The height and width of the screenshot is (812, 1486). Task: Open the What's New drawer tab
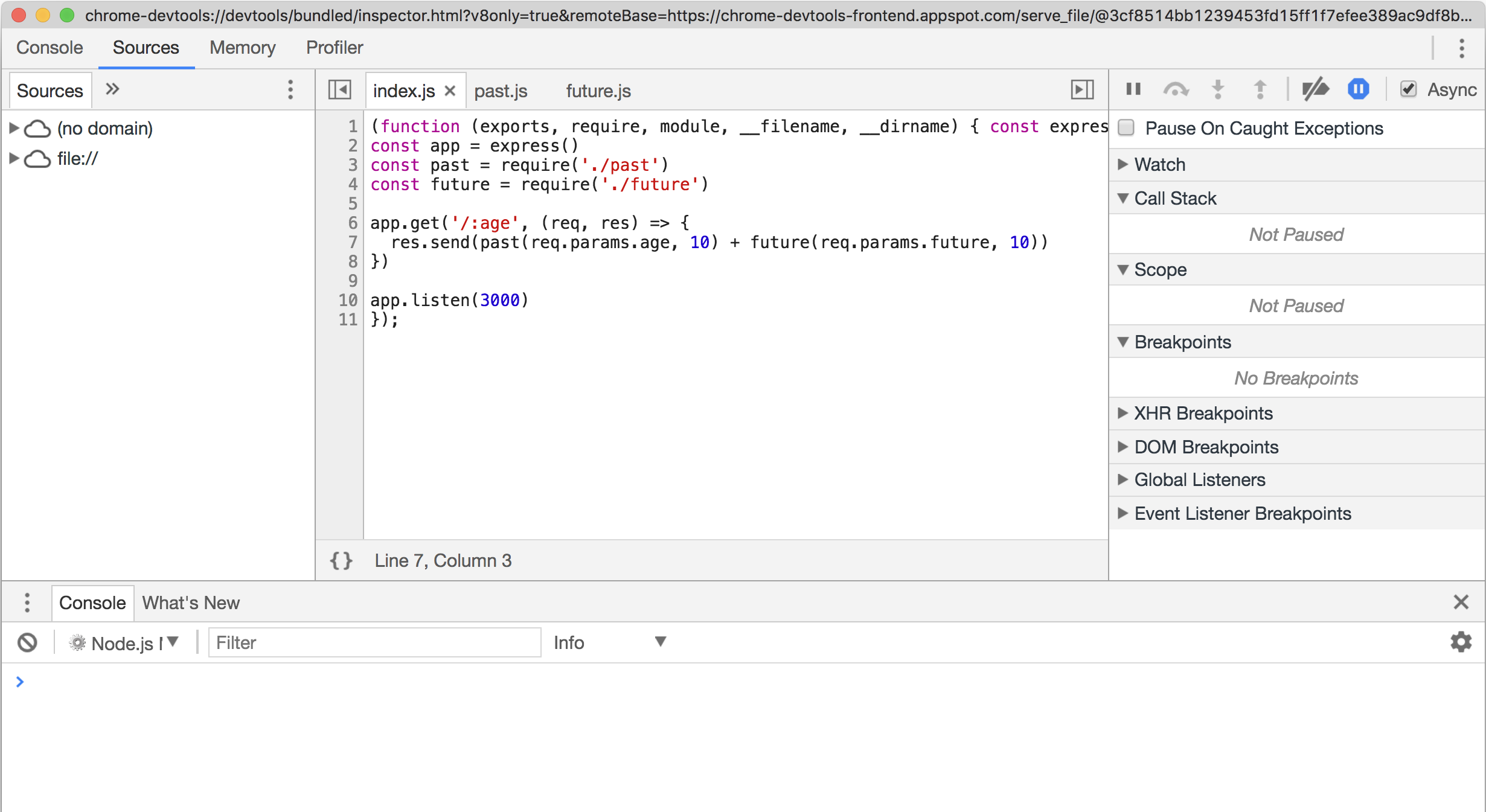(x=191, y=603)
